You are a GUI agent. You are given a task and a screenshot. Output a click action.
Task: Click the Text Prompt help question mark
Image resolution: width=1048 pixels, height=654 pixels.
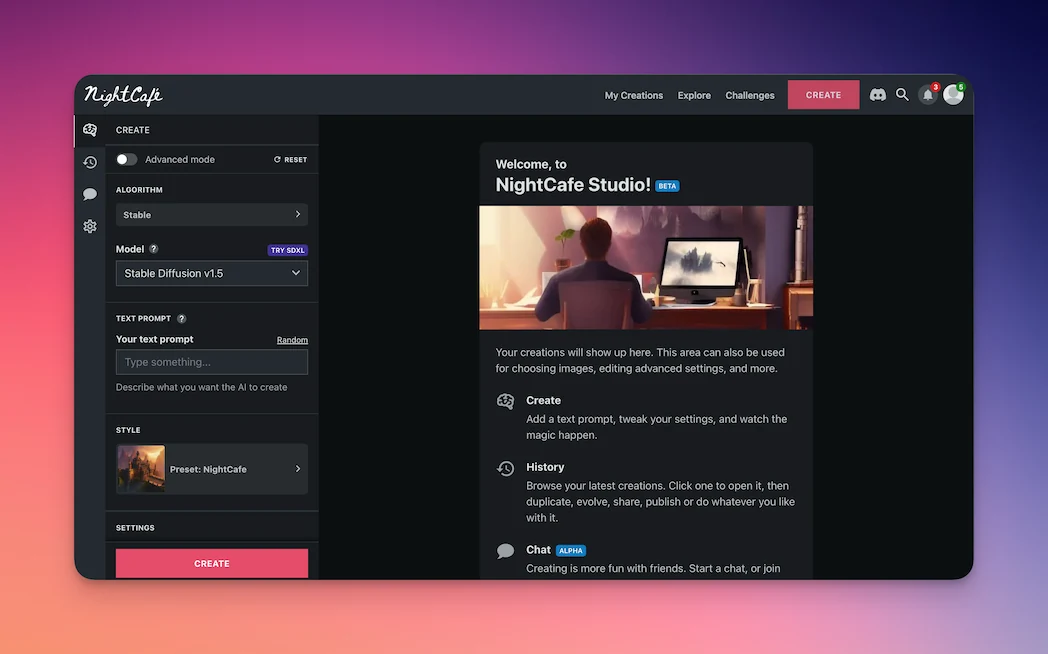(x=181, y=319)
